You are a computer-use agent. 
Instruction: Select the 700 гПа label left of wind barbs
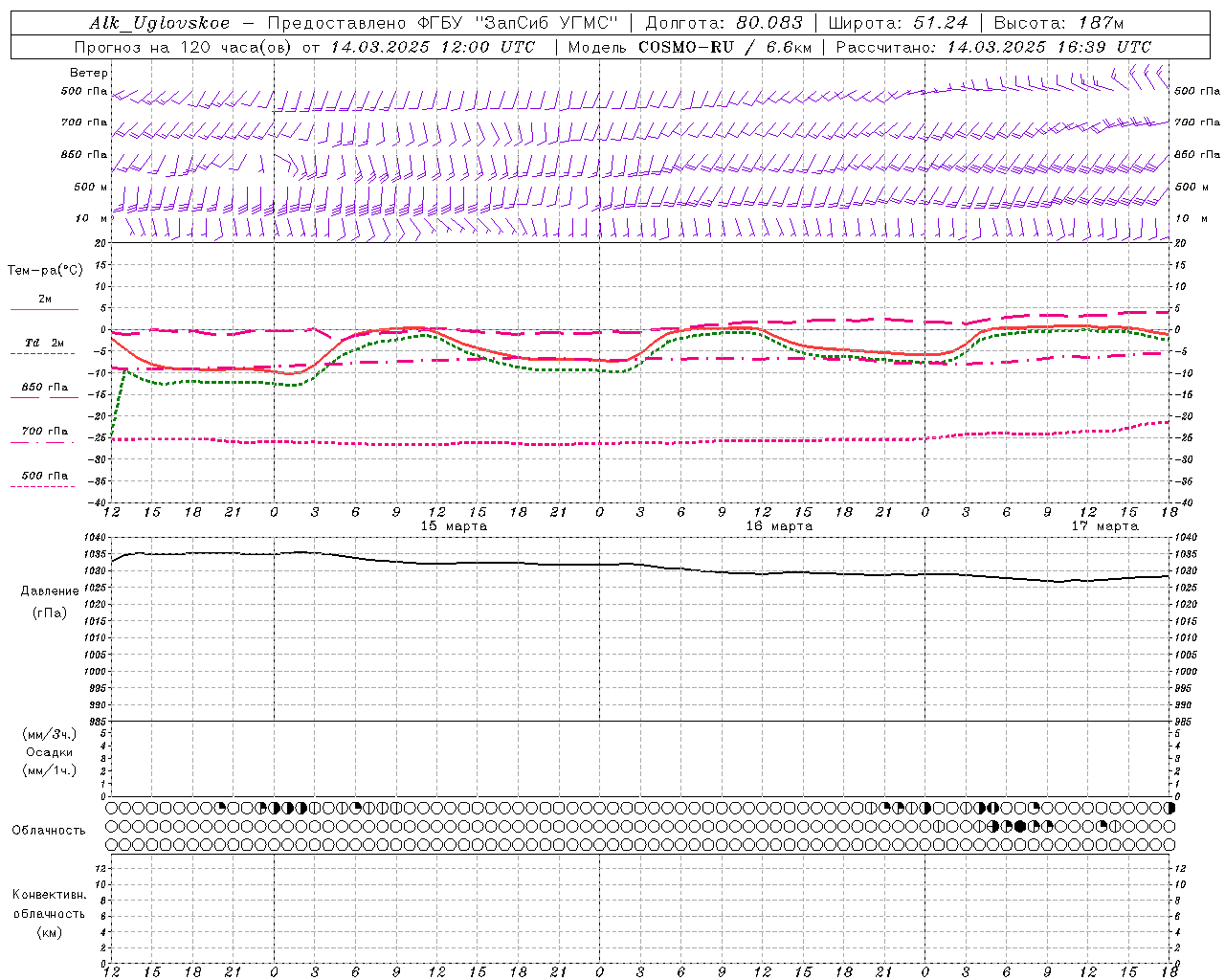[x=84, y=122]
